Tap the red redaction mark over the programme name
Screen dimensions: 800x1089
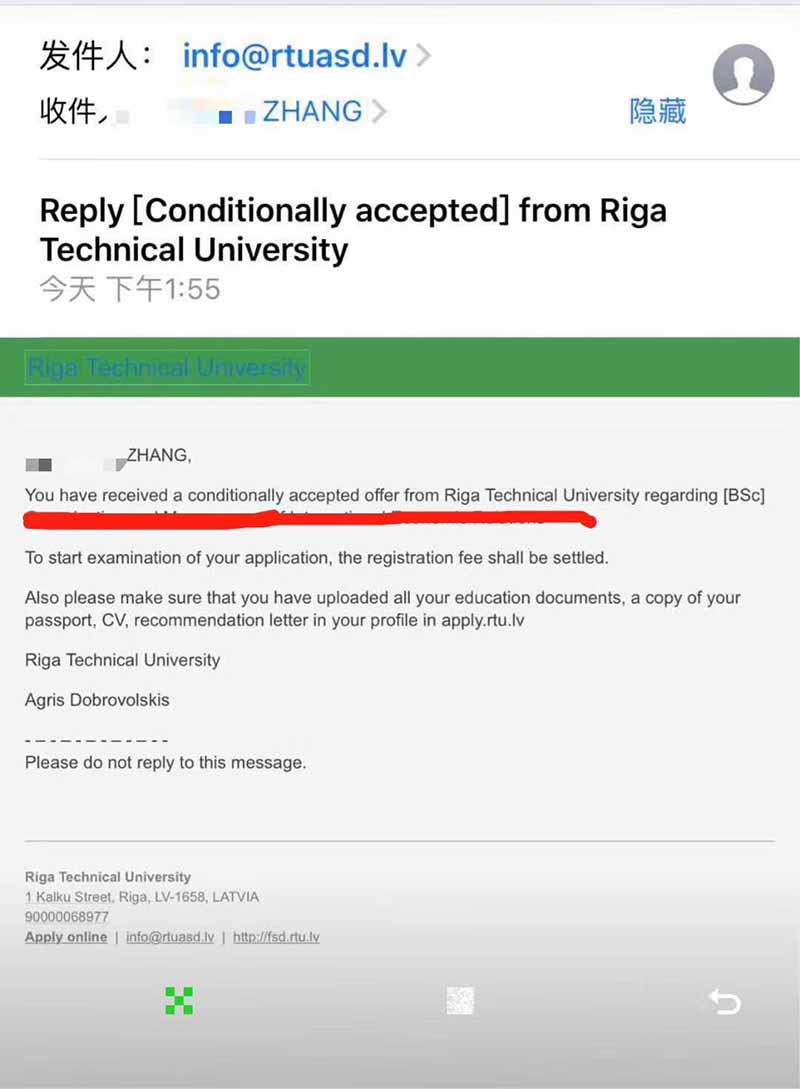310,519
